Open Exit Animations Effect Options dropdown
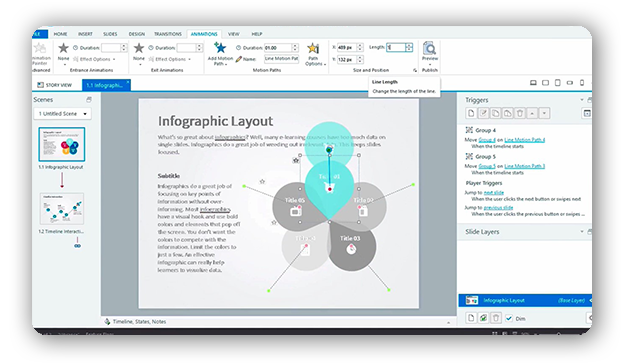The height and width of the screenshot is (363, 626). pos(170,59)
